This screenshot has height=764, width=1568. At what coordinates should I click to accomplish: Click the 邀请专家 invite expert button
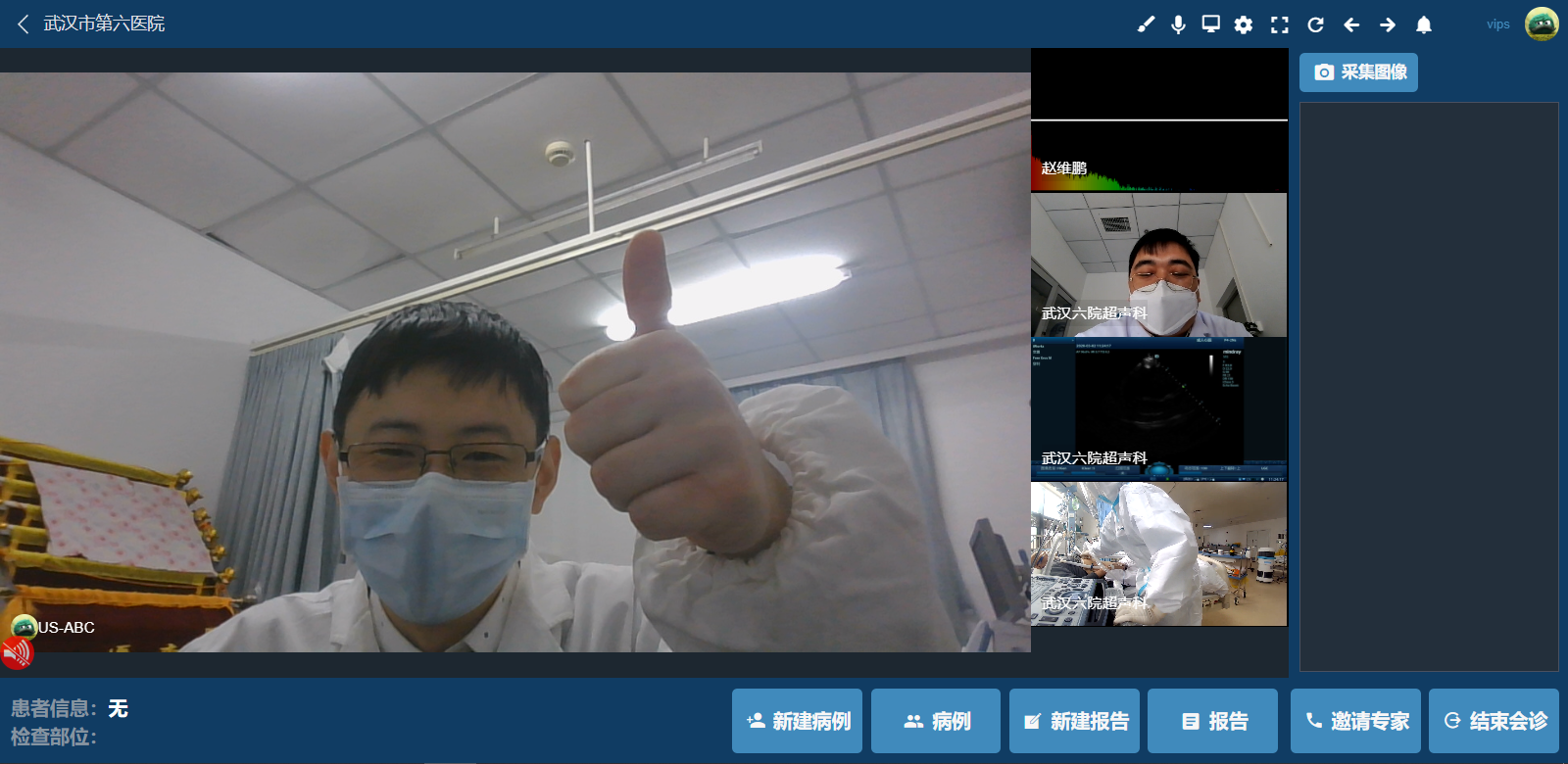(x=1355, y=721)
